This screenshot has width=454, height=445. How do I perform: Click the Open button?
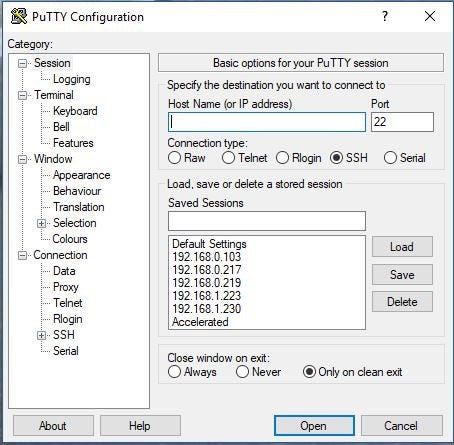[314, 426]
